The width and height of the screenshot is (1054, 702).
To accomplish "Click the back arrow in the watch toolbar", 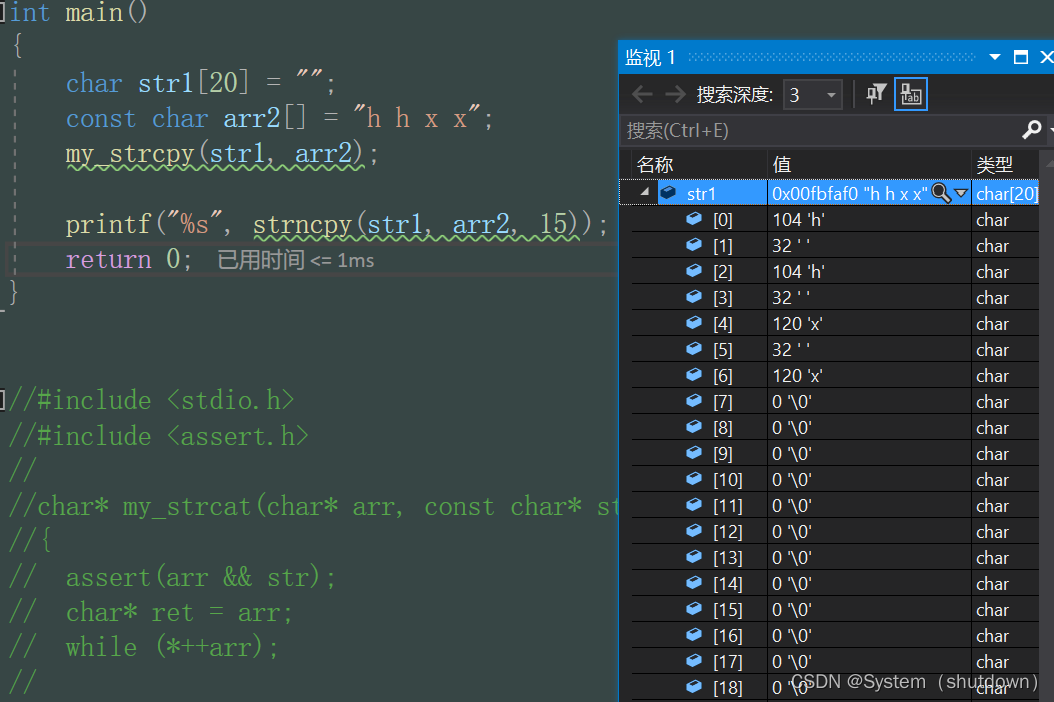I will (x=642, y=95).
